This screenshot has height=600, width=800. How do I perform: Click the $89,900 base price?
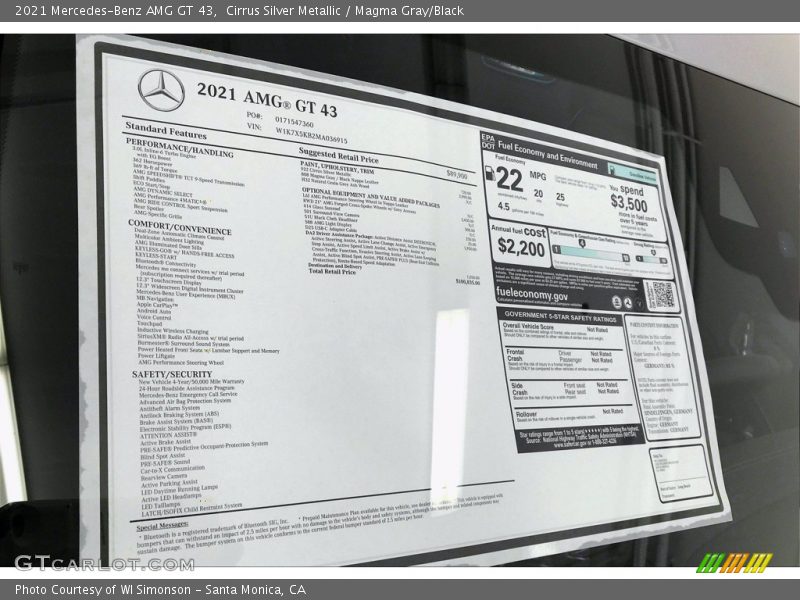point(457,174)
